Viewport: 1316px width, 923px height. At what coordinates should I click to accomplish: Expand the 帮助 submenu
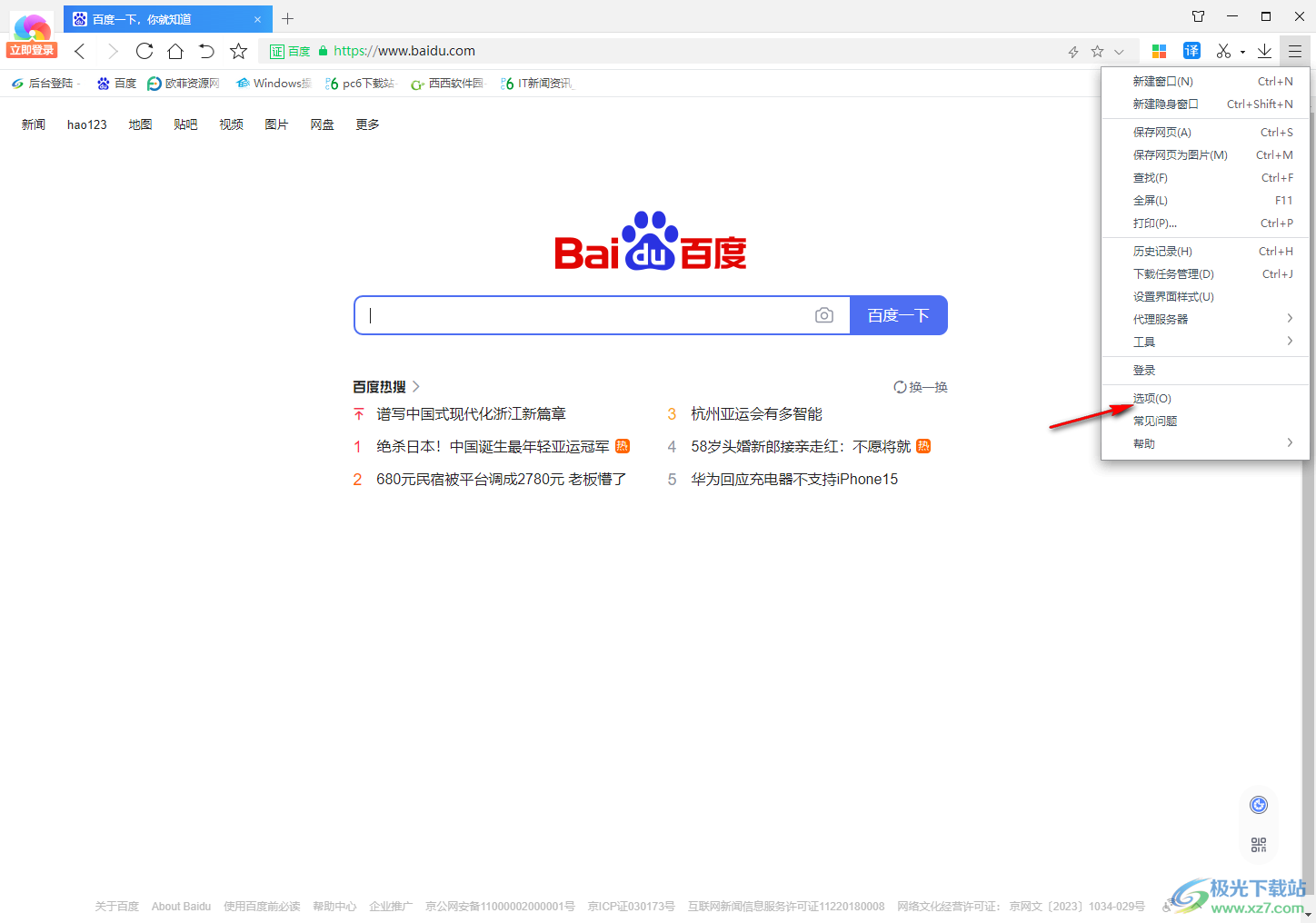[x=1205, y=444]
